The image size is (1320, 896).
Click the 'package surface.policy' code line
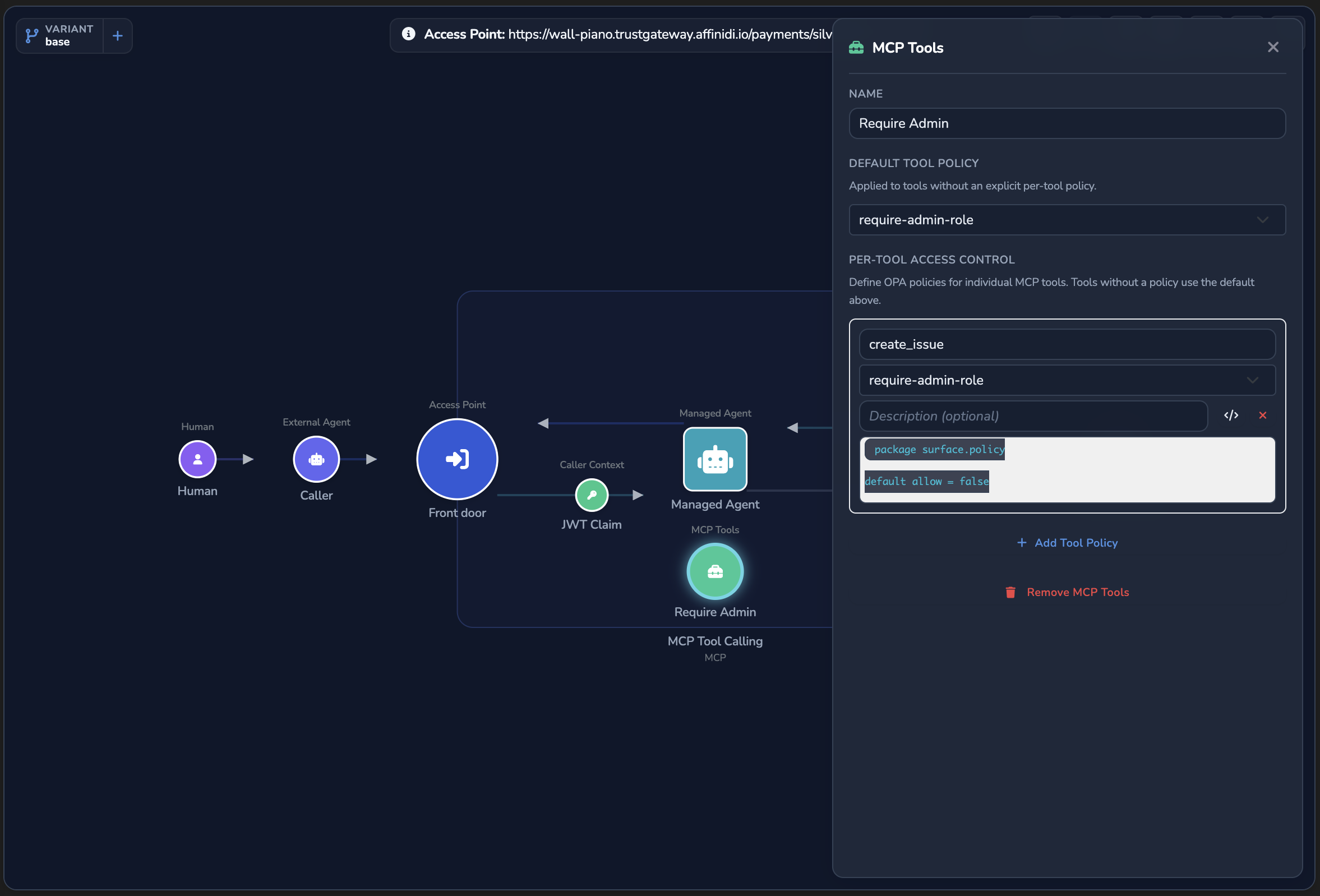pyautogui.click(x=939, y=449)
